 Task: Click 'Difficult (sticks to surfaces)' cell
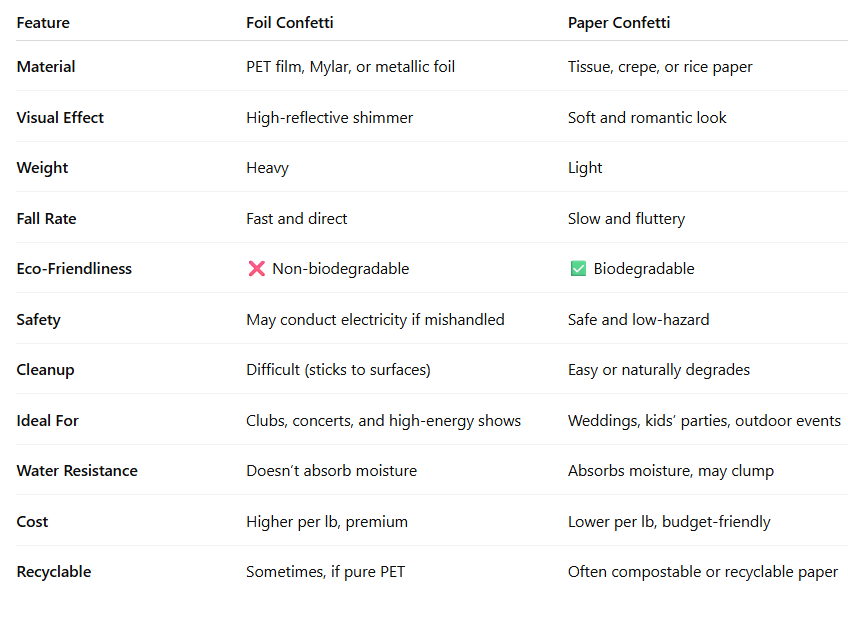click(x=339, y=370)
